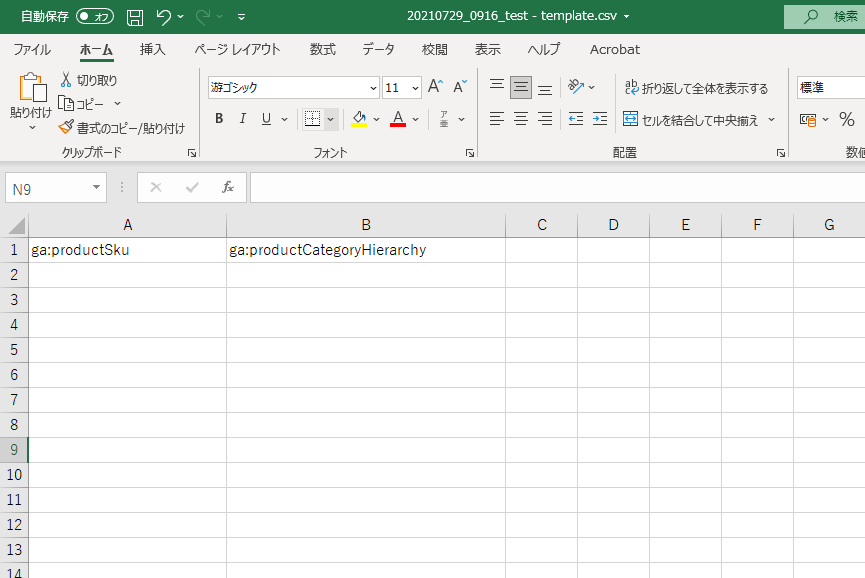Click the Accounting number format icon
This screenshot has width=865, height=578.
coord(808,119)
